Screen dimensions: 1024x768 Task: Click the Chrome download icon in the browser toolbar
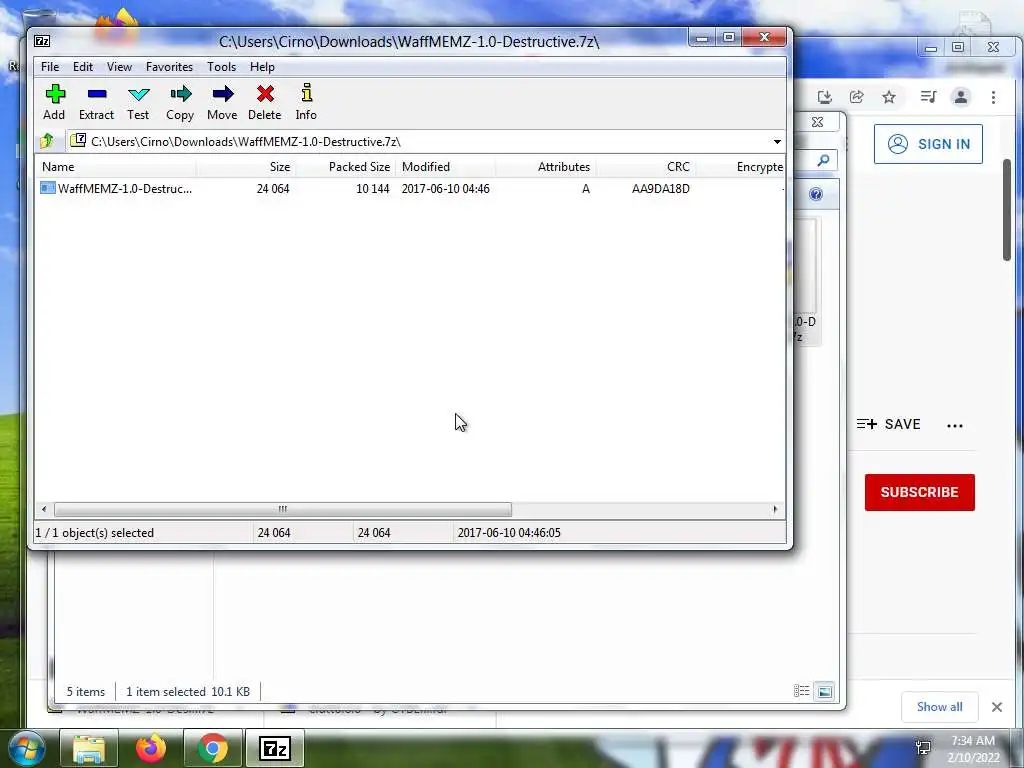(x=825, y=97)
